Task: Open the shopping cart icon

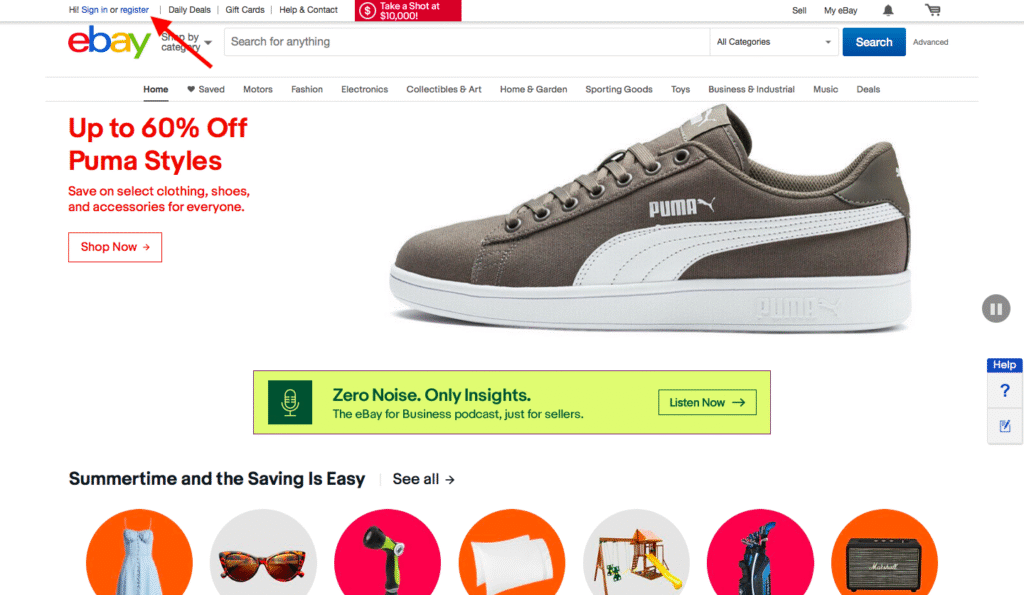Action: [933, 10]
